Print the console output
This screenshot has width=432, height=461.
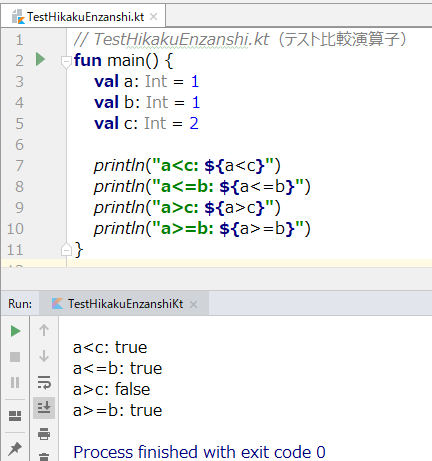pos(44,434)
